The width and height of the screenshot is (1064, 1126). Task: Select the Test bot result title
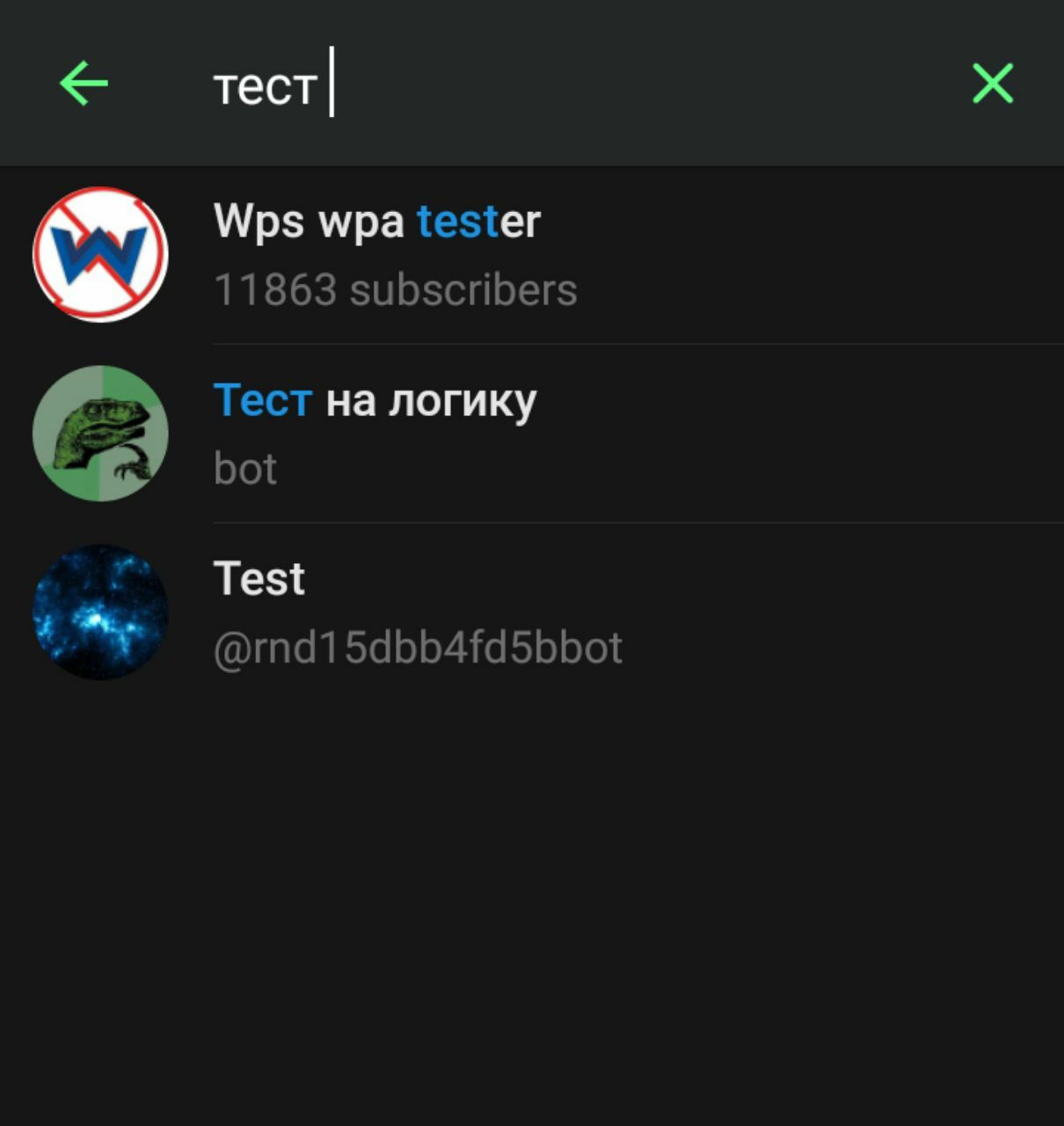(x=259, y=579)
